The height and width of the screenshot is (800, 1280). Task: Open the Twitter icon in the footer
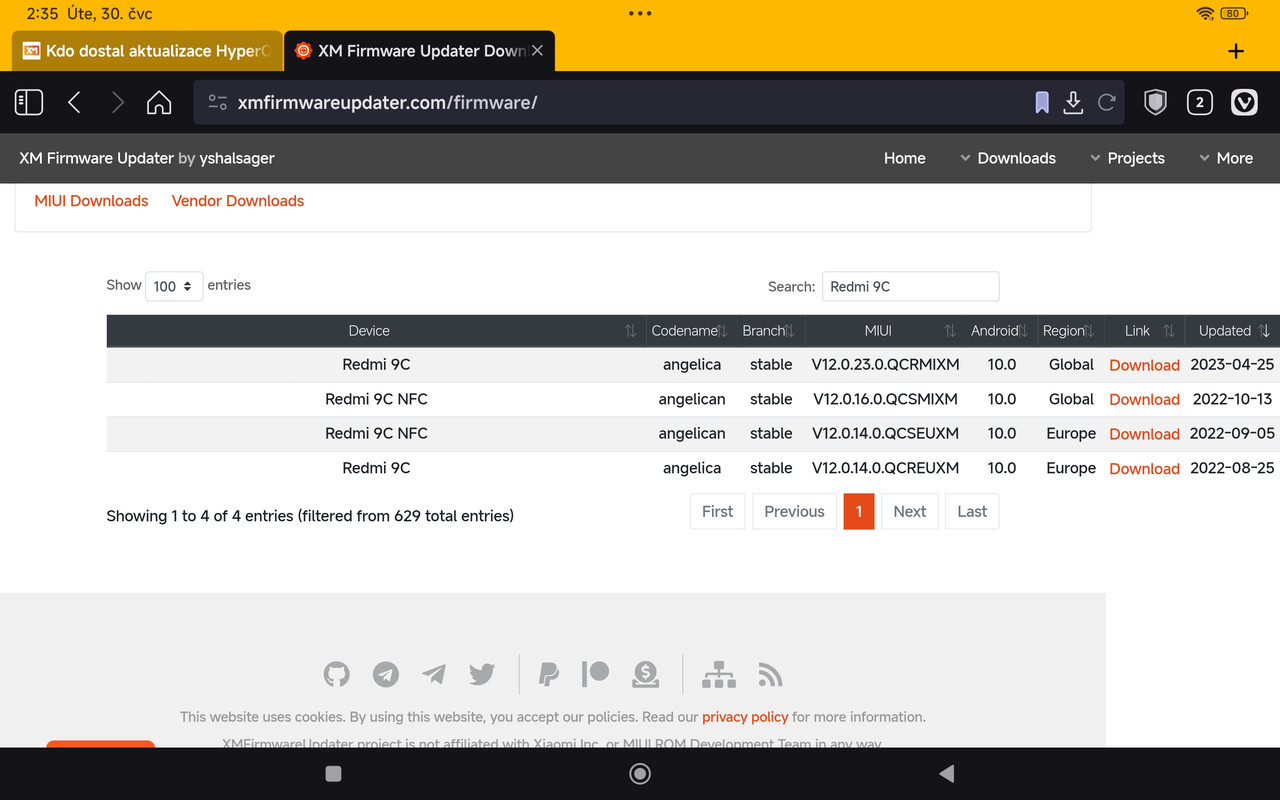(482, 674)
